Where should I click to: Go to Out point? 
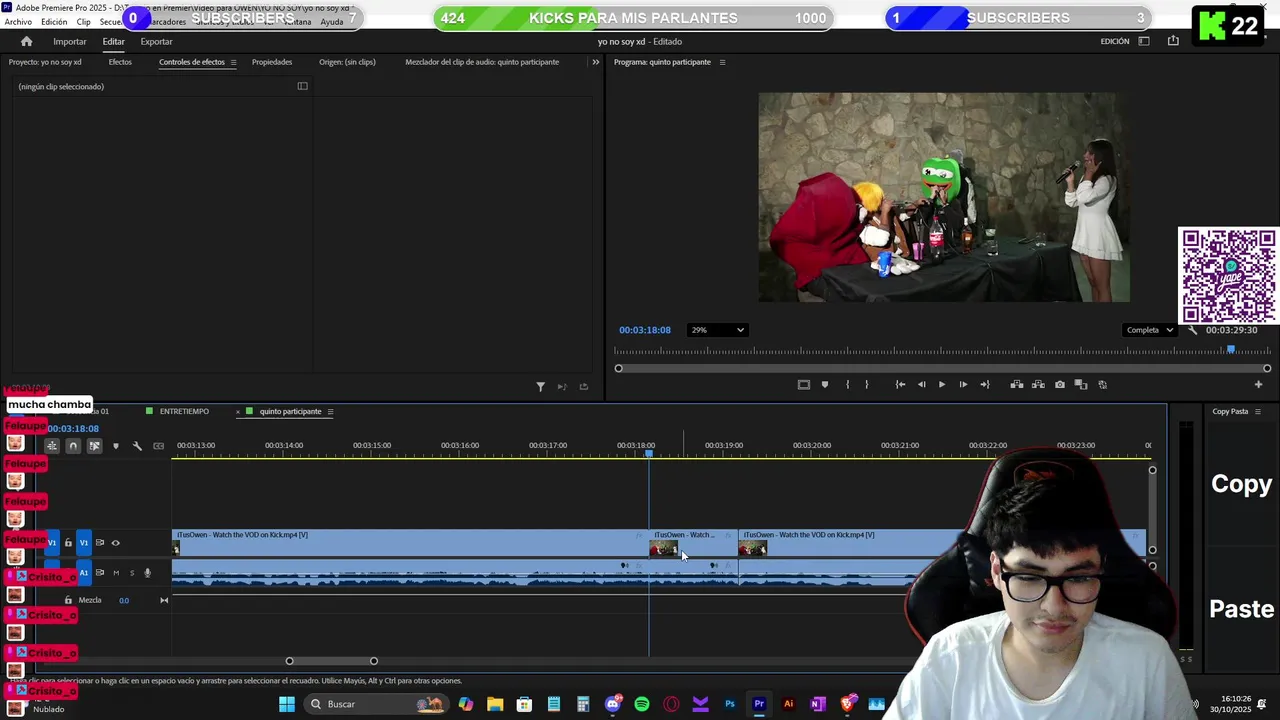click(x=985, y=385)
